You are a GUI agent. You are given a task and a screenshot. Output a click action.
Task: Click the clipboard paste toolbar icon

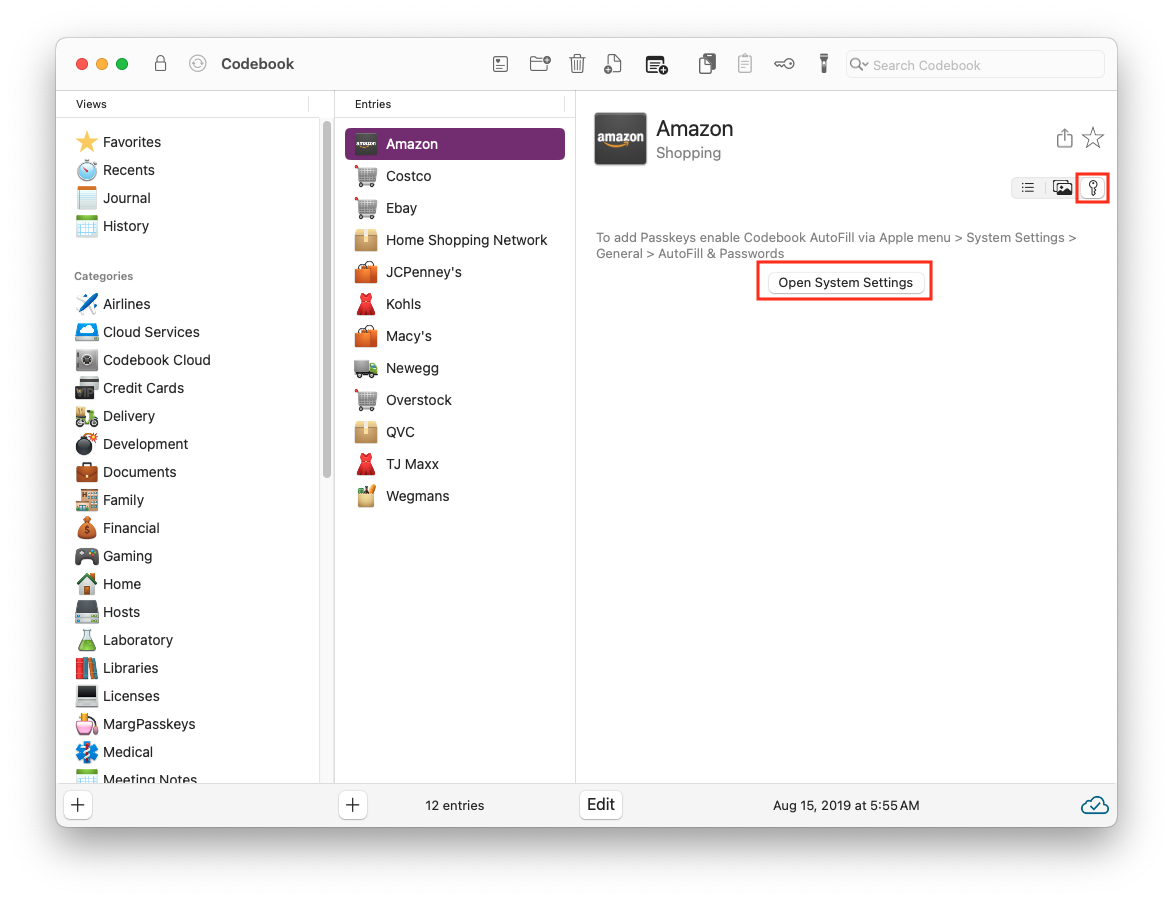744,64
